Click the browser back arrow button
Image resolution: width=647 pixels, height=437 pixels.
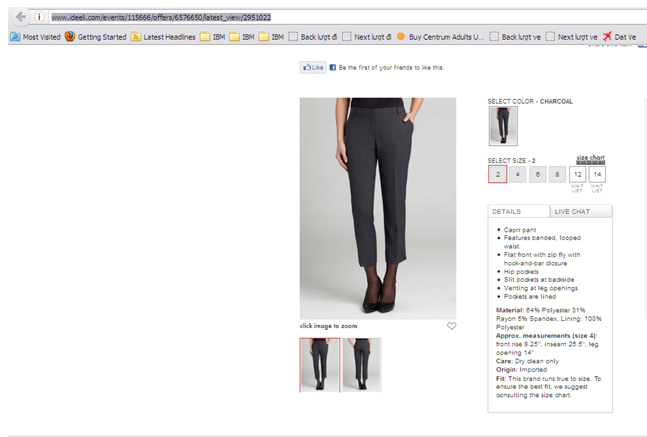[x=20, y=17]
